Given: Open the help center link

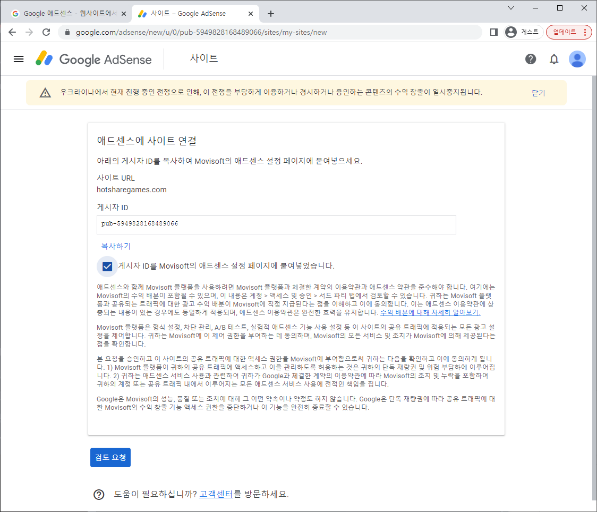Looking at the screenshot, I should [x=216, y=494].
